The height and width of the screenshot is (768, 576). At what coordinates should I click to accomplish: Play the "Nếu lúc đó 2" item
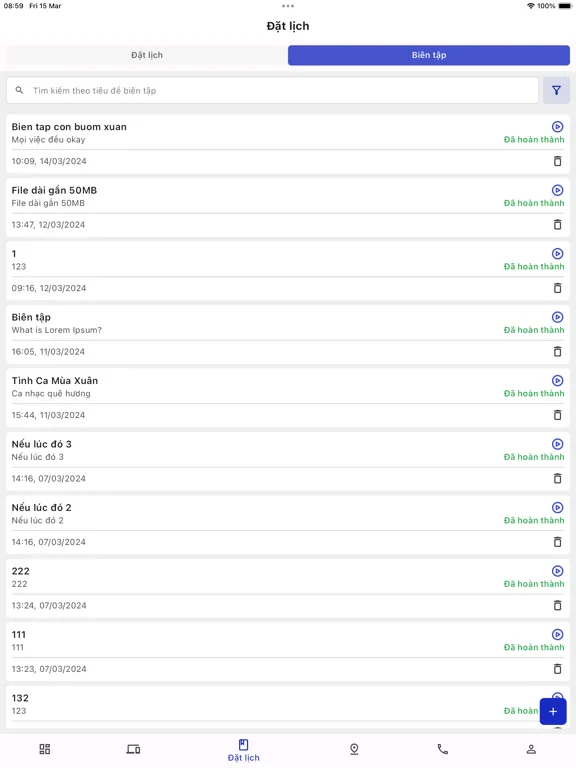coord(557,507)
